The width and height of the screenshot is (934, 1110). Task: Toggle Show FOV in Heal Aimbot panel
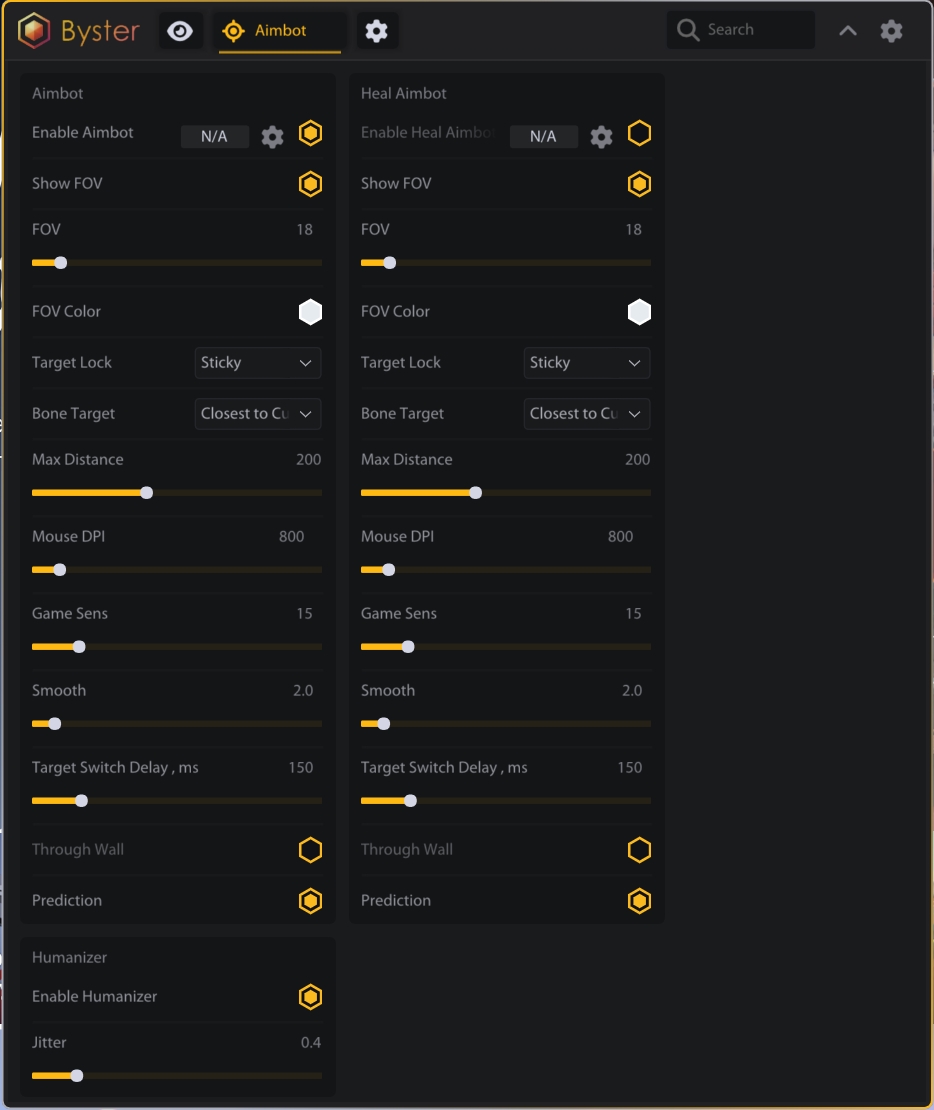pos(639,184)
